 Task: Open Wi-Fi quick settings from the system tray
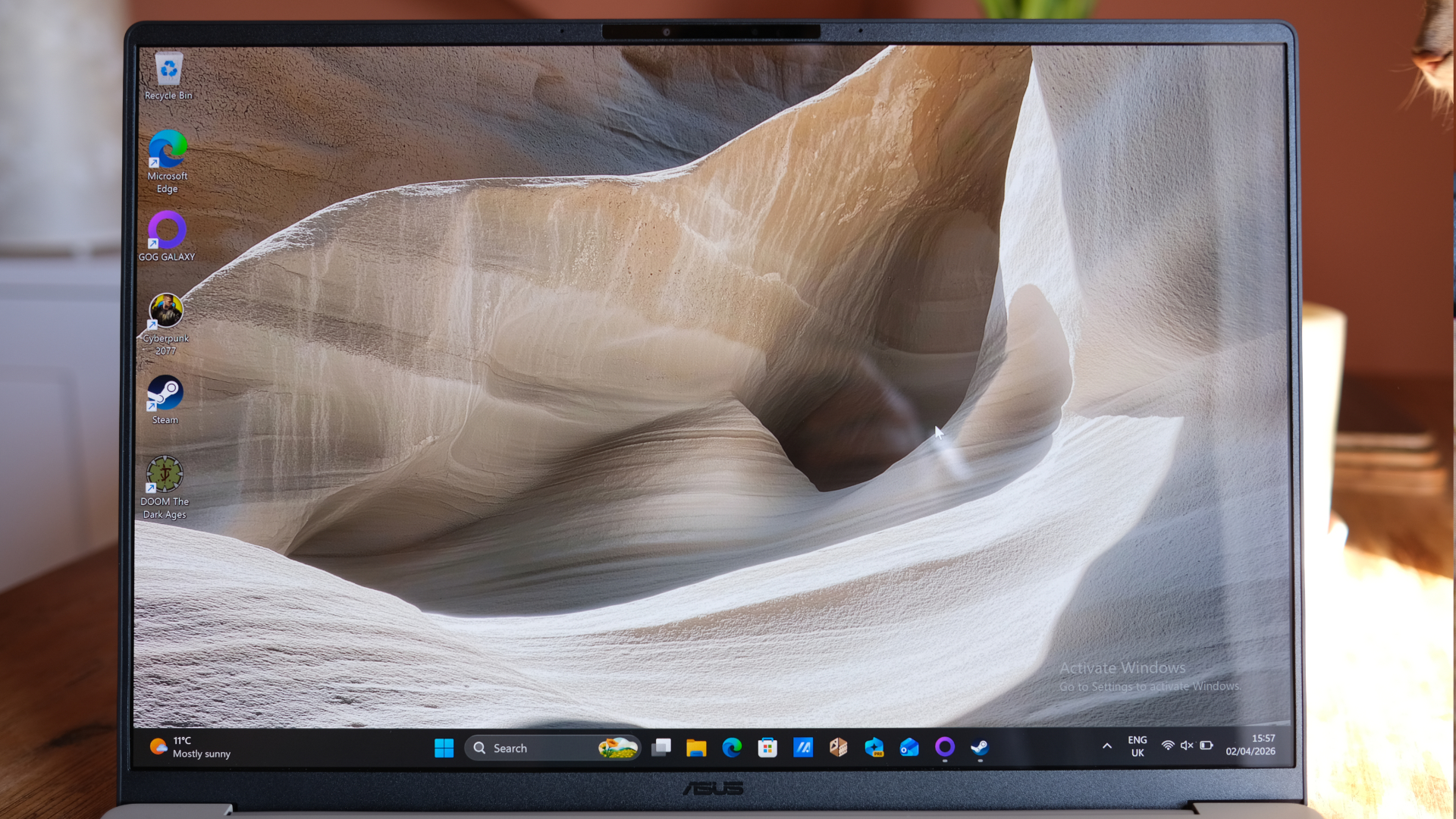pos(1168,745)
